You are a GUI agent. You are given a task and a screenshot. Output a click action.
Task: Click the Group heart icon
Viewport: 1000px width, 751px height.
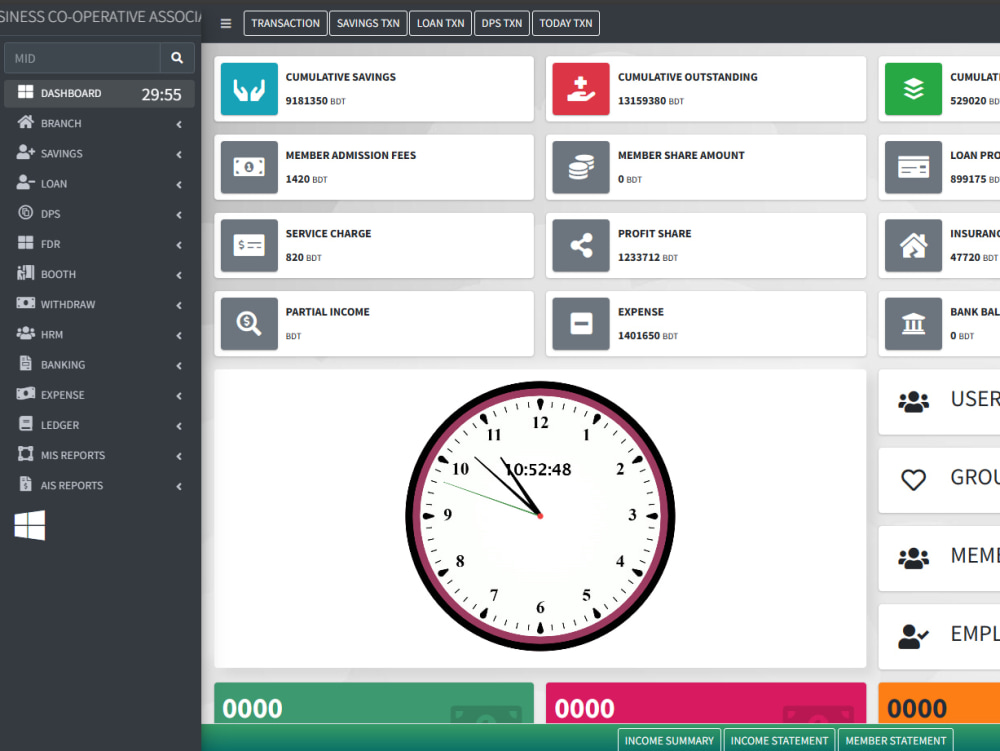click(913, 479)
